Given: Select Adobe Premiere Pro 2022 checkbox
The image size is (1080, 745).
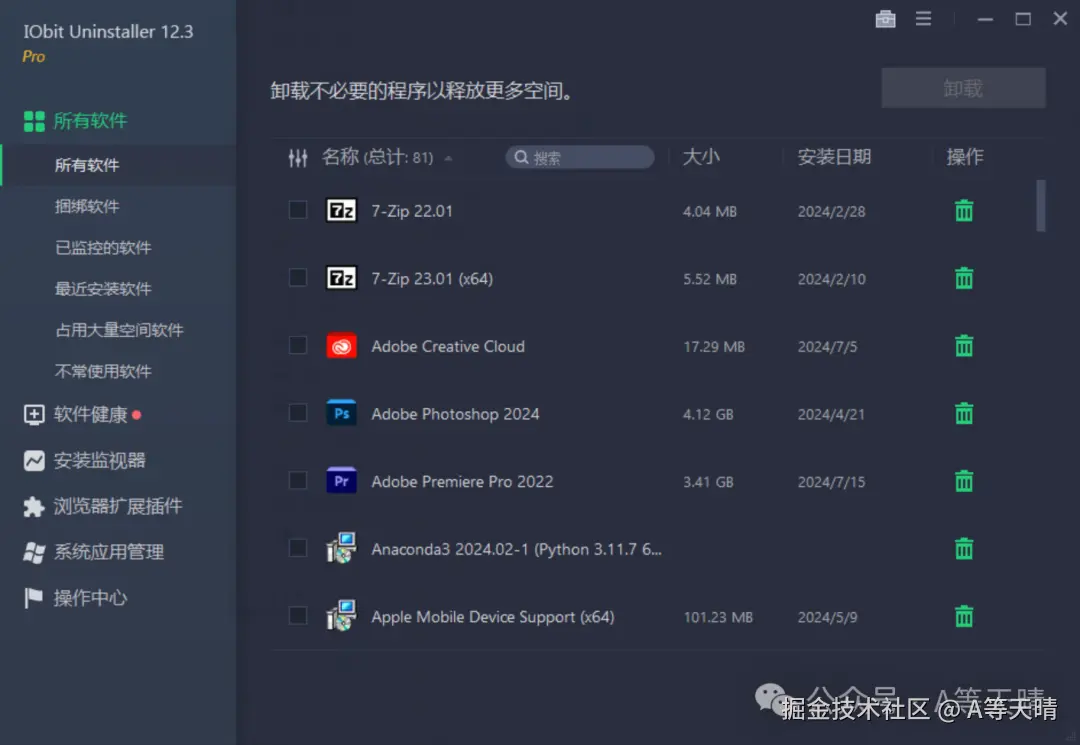Looking at the screenshot, I should 298,480.
